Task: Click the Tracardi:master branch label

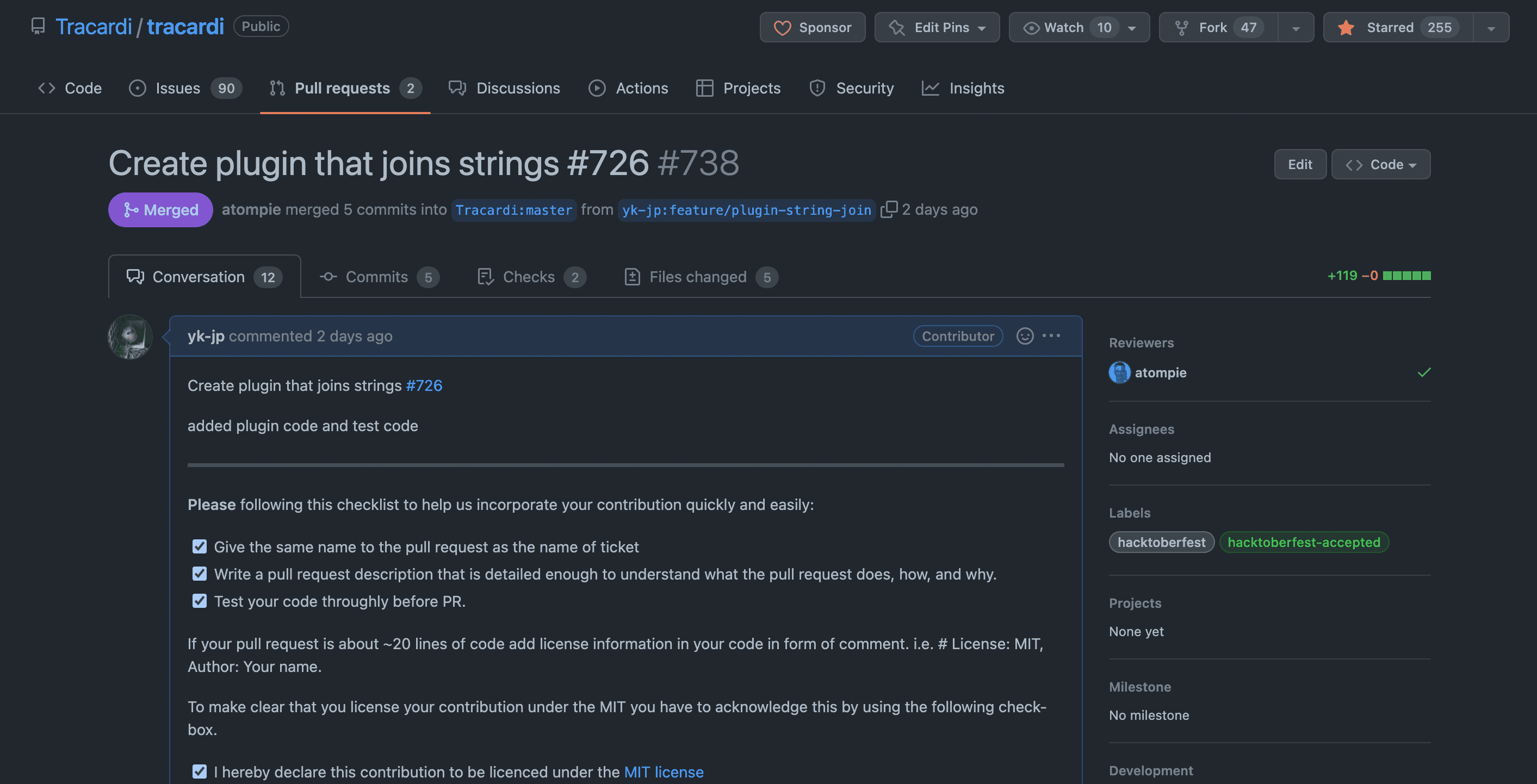Action: pyautogui.click(x=514, y=210)
